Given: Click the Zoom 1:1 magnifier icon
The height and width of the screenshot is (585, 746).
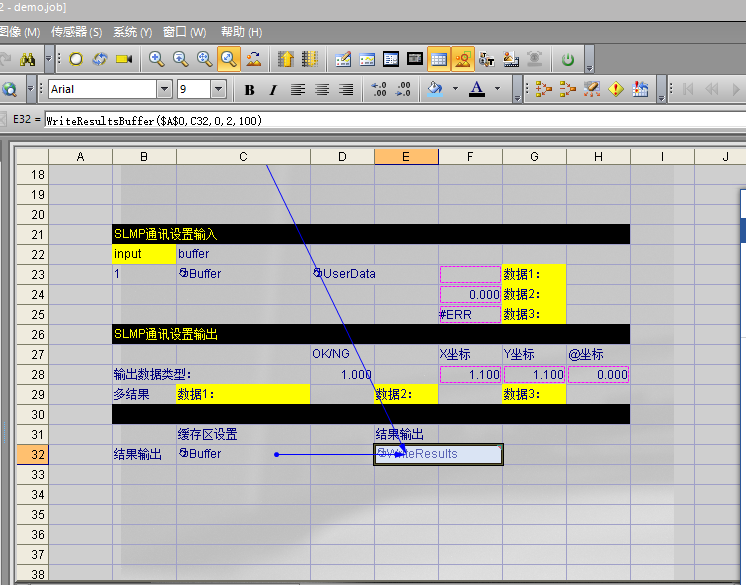Looking at the screenshot, I should pyautogui.click(x=205, y=59).
